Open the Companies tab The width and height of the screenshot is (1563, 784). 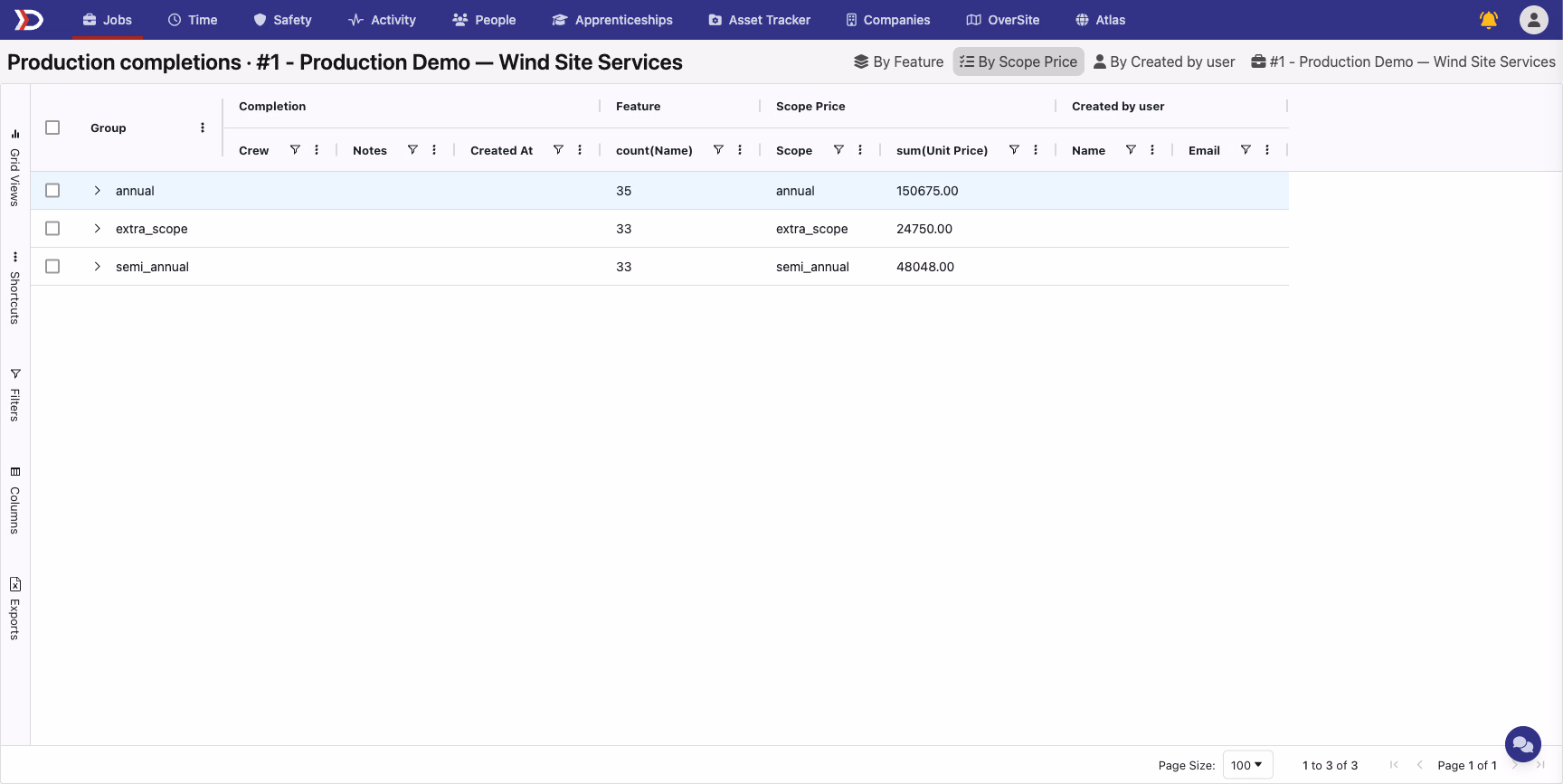click(887, 20)
